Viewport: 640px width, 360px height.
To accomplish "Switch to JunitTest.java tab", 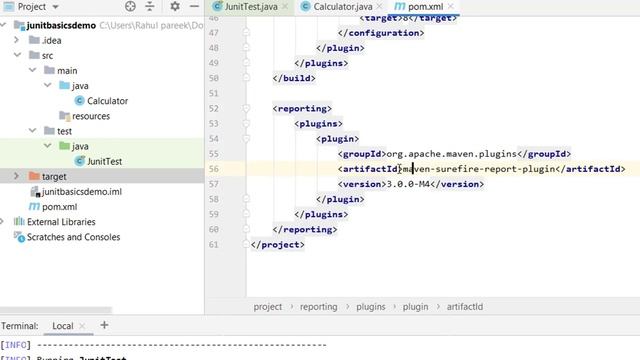I will (x=251, y=7).
